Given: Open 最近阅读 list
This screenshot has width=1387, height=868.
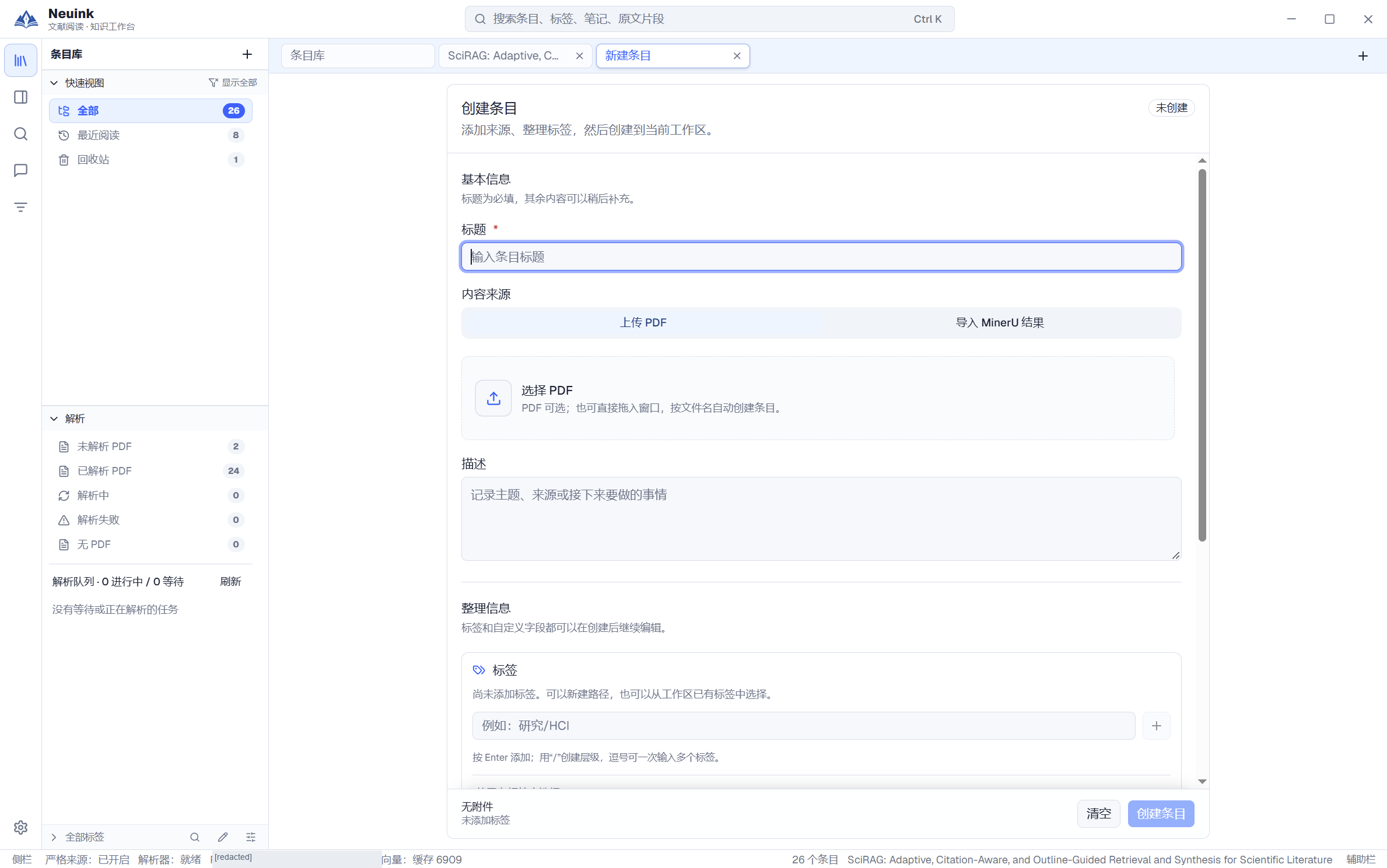Looking at the screenshot, I should coord(150,135).
